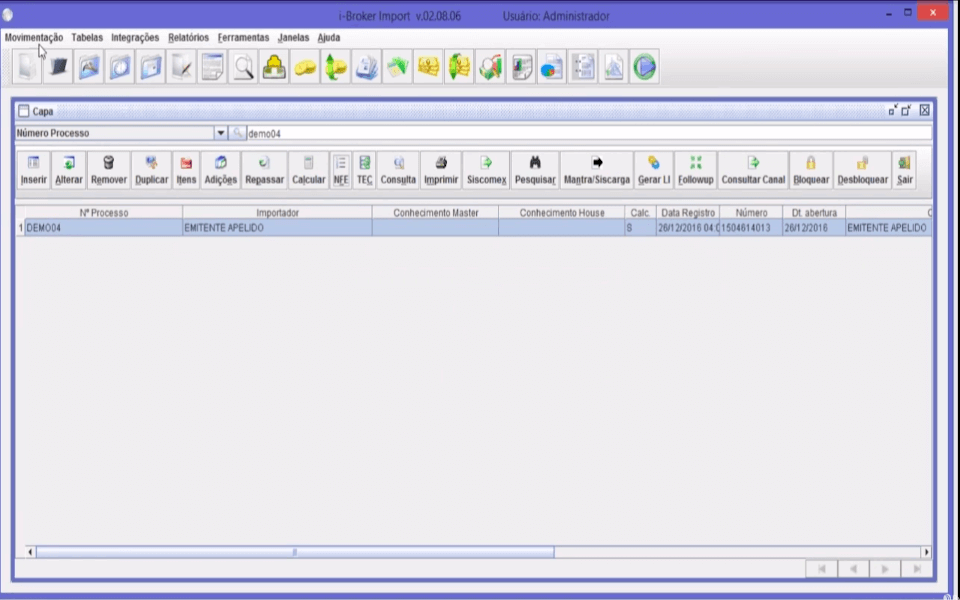This screenshot has height=600, width=960.
Task: Open Itens for the process
Action: (186, 170)
